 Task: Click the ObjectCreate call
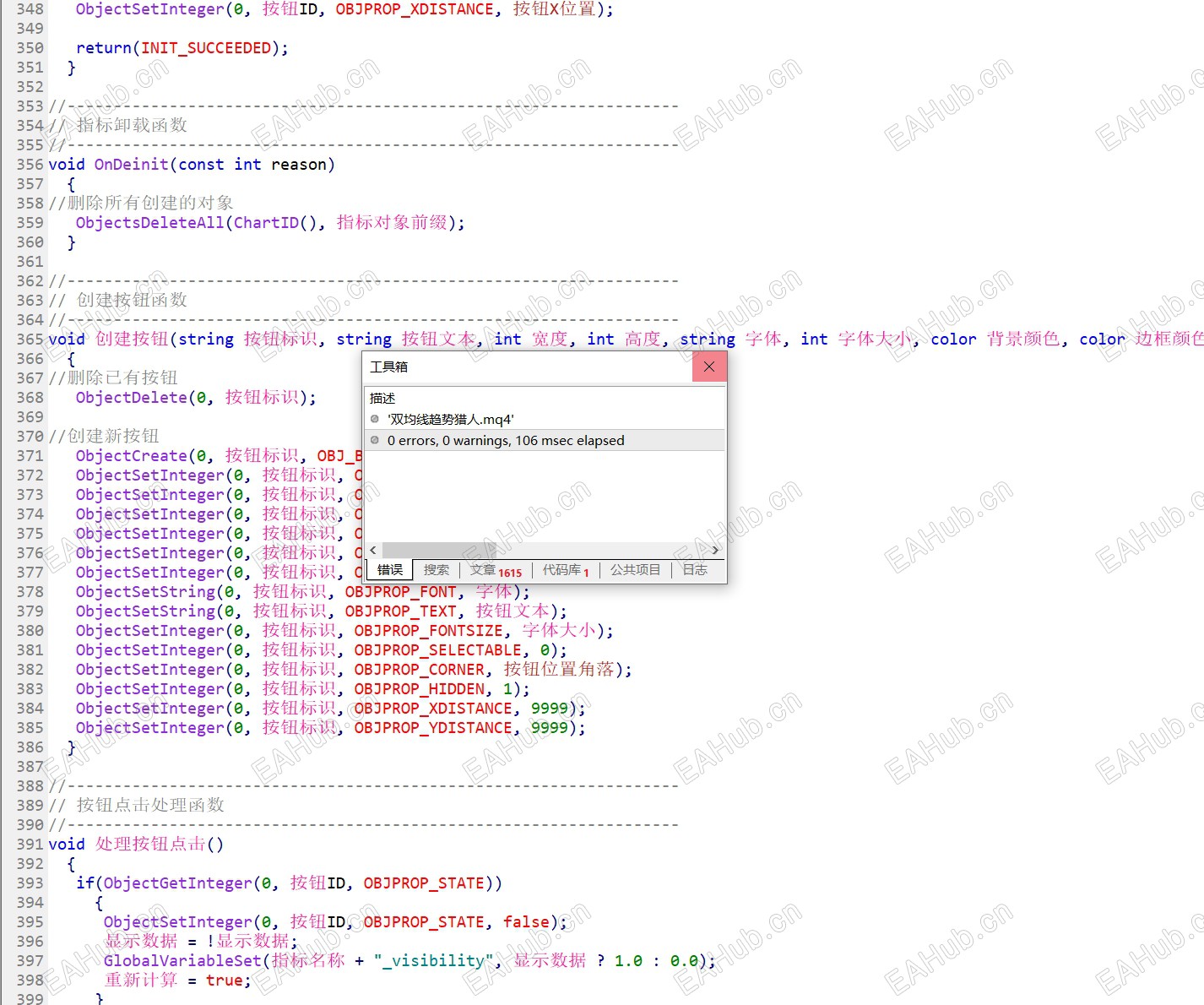pos(132,456)
